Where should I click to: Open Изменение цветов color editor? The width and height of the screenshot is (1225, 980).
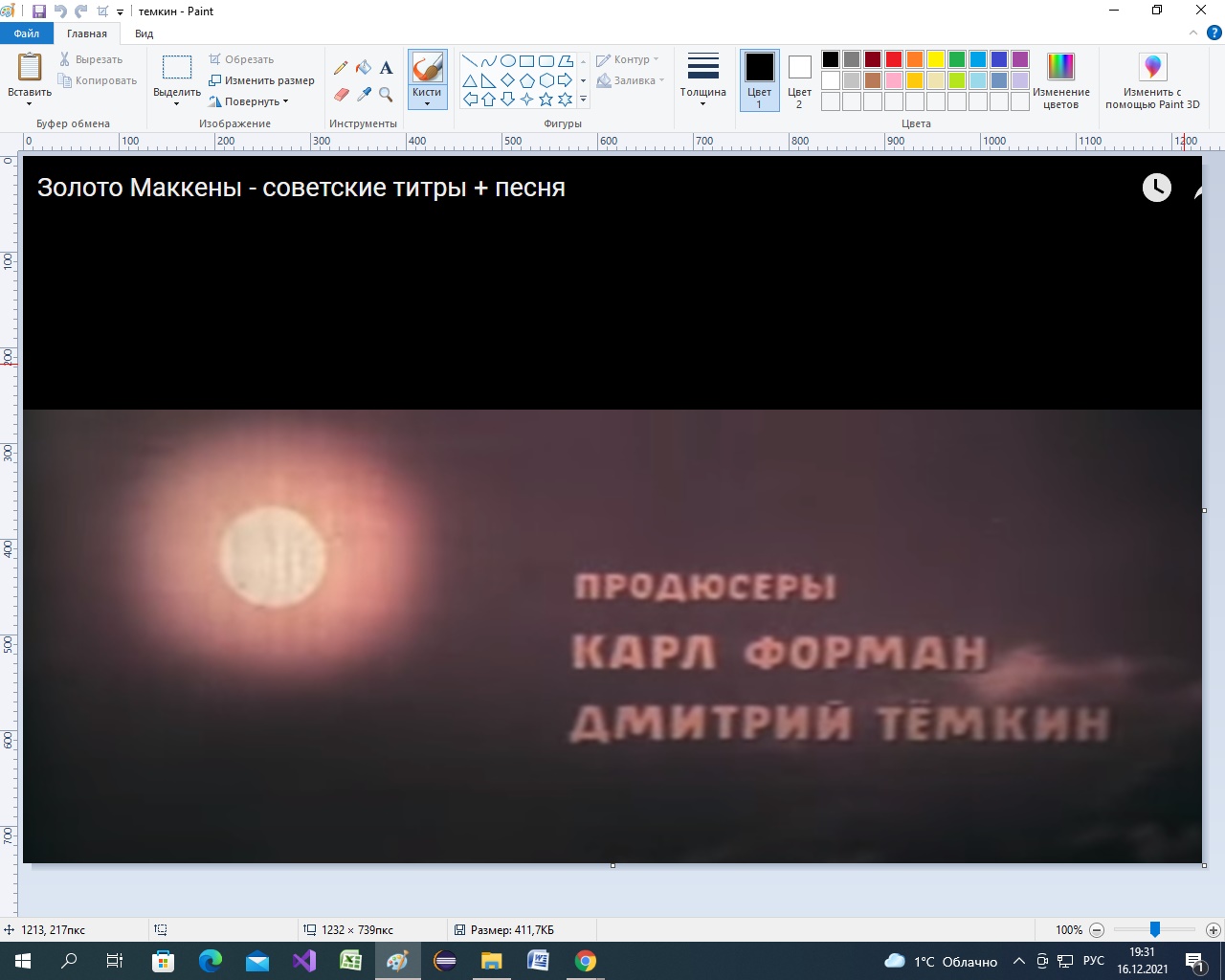[x=1060, y=80]
